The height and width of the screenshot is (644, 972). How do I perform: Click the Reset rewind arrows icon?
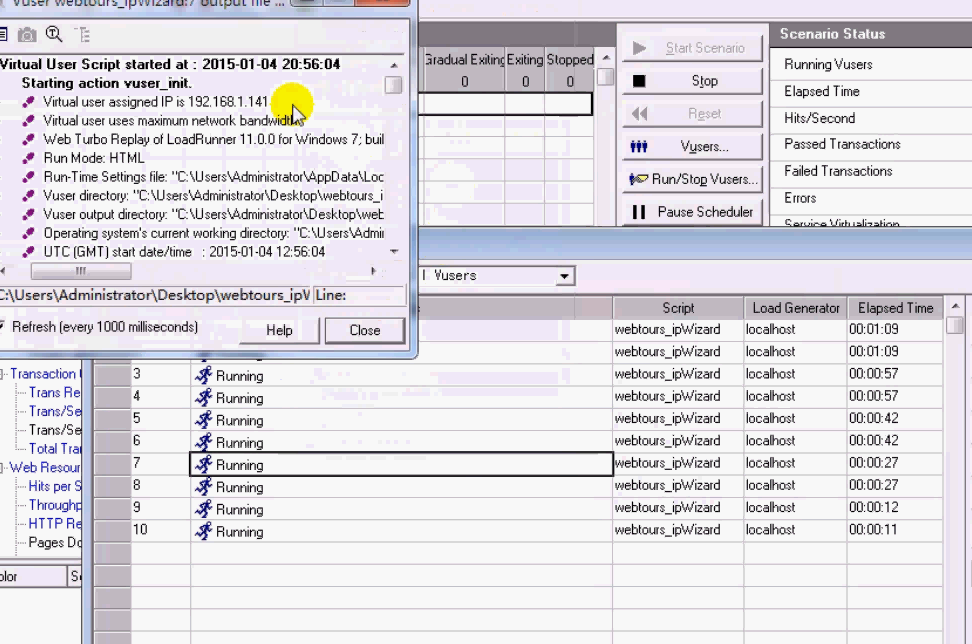coord(640,113)
